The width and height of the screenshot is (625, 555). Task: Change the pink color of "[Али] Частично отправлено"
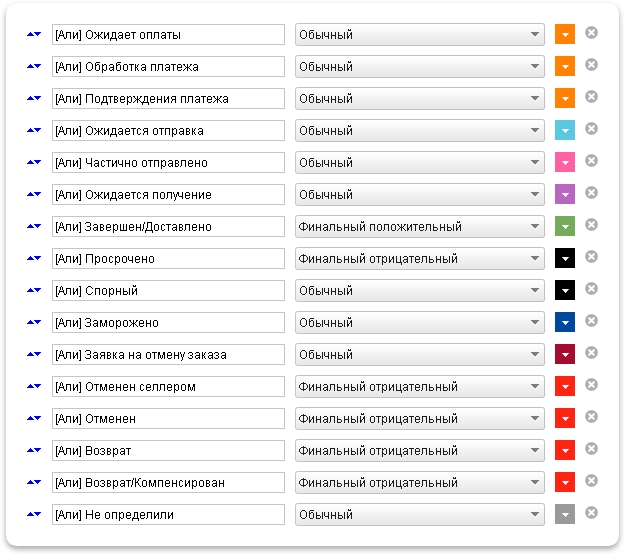(565, 162)
